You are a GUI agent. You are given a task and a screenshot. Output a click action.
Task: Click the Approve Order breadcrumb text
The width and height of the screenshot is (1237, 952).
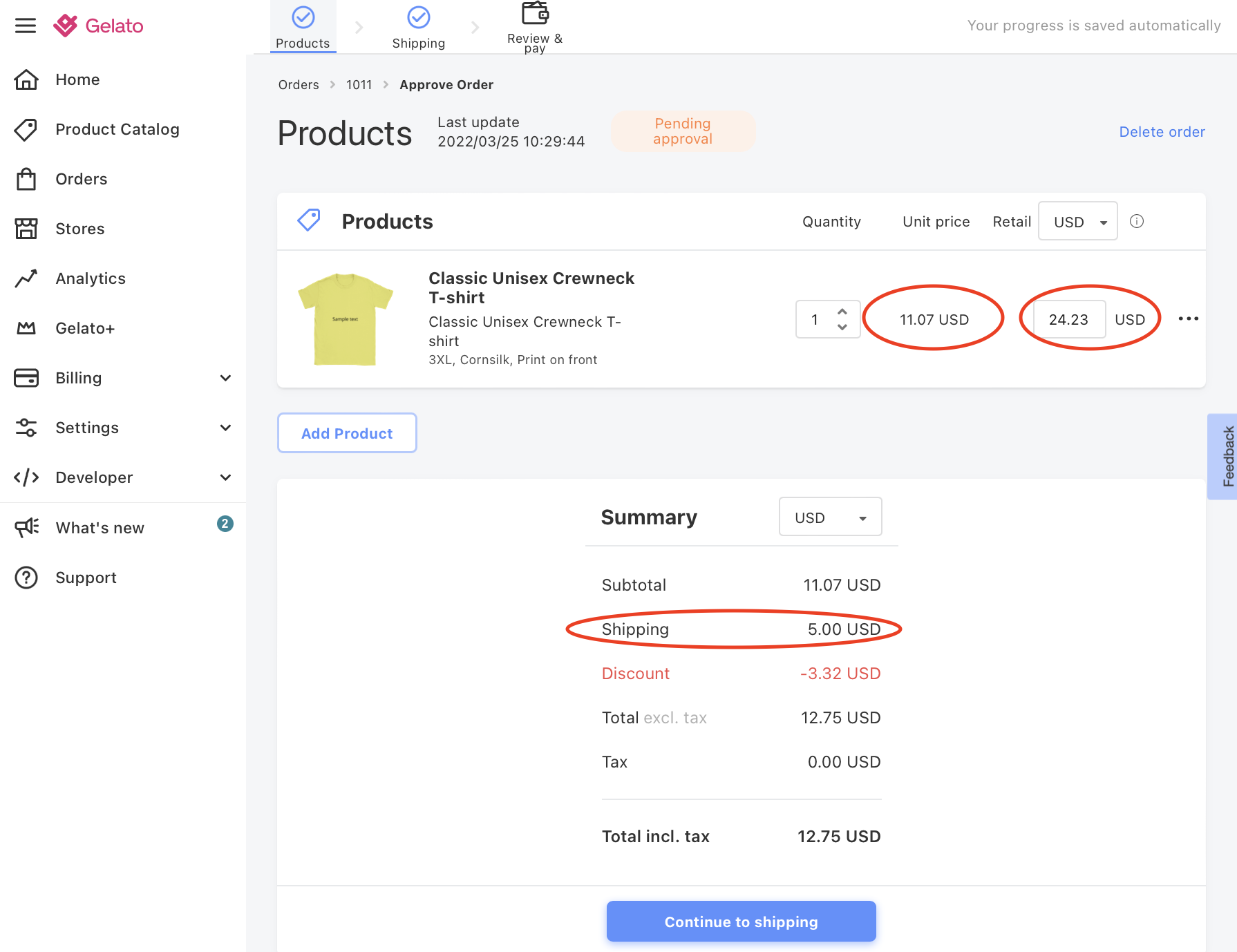point(446,84)
